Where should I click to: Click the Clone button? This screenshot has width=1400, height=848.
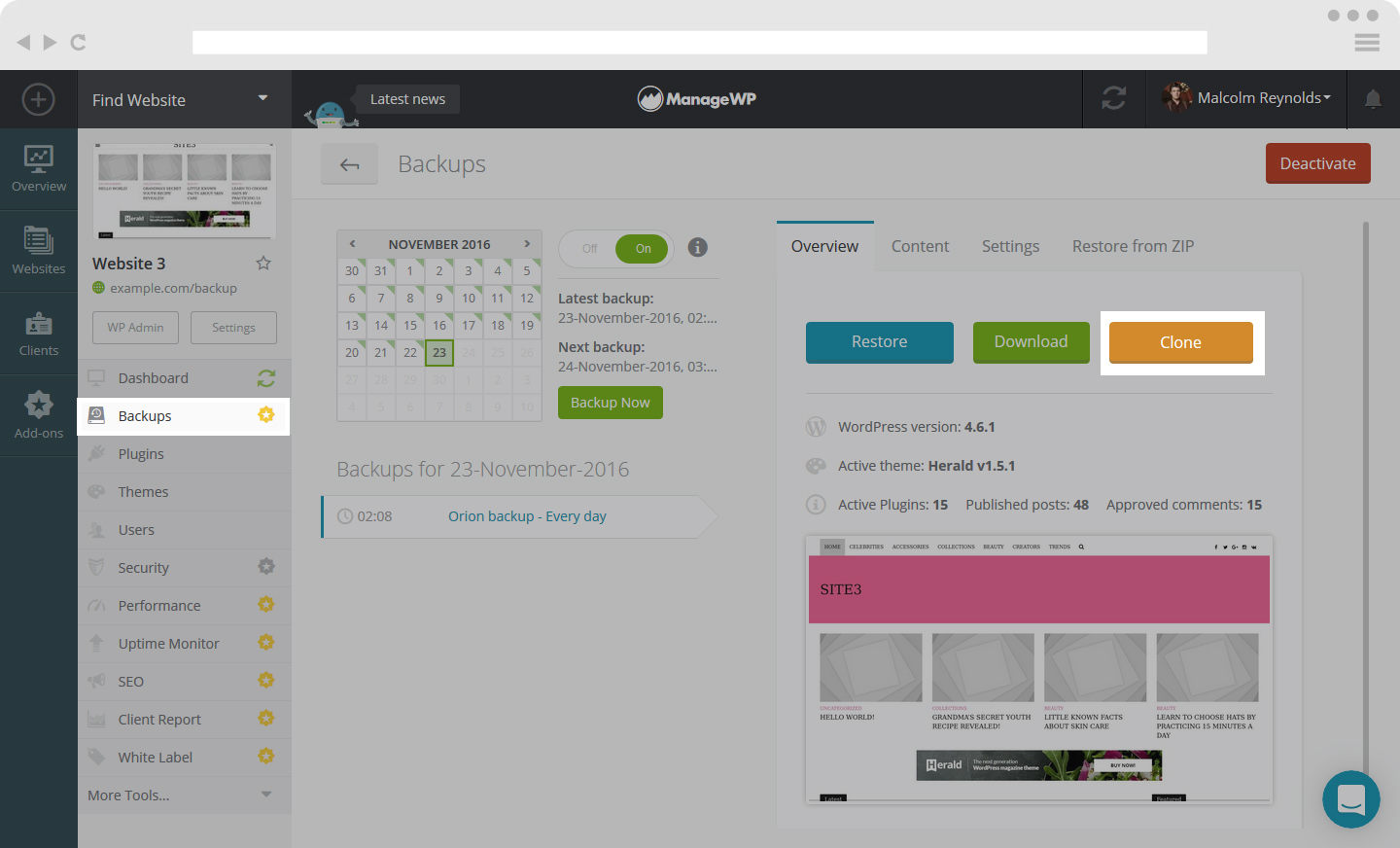(1181, 342)
